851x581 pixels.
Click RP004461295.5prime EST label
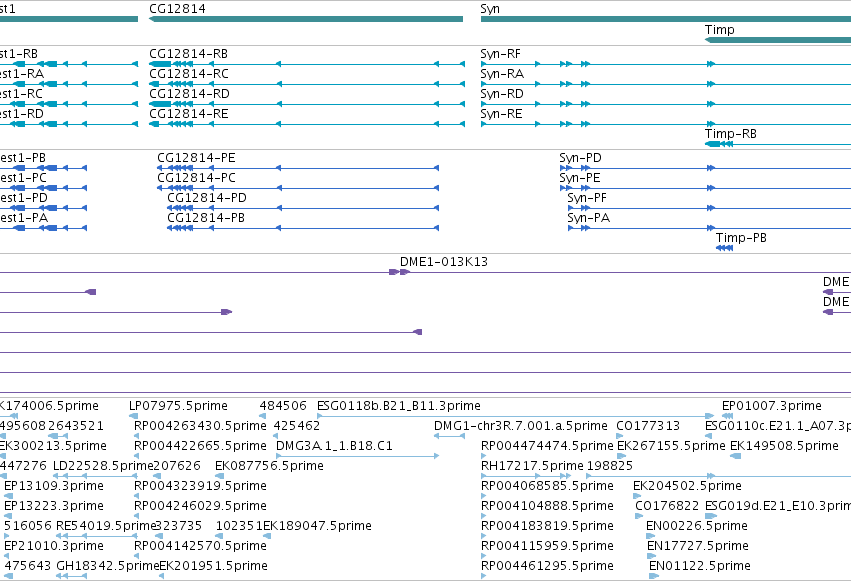[547, 566]
